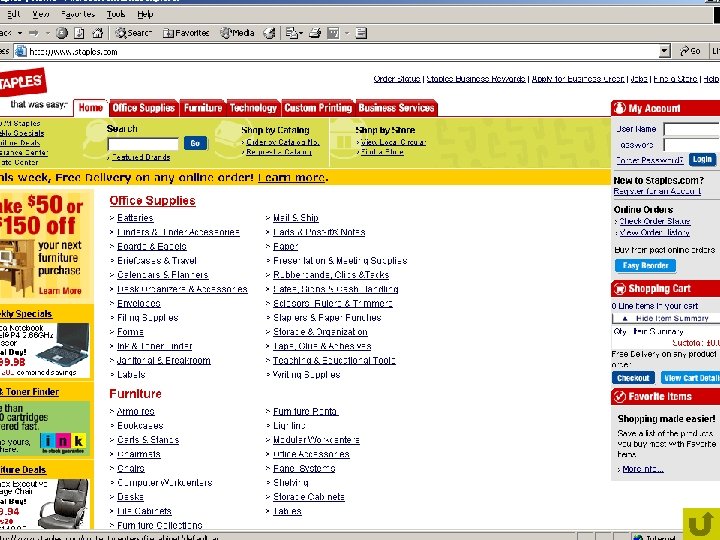Viewport: 720px width, 540px height.
Task: Open the Paper category link
Action: [286, 247]
